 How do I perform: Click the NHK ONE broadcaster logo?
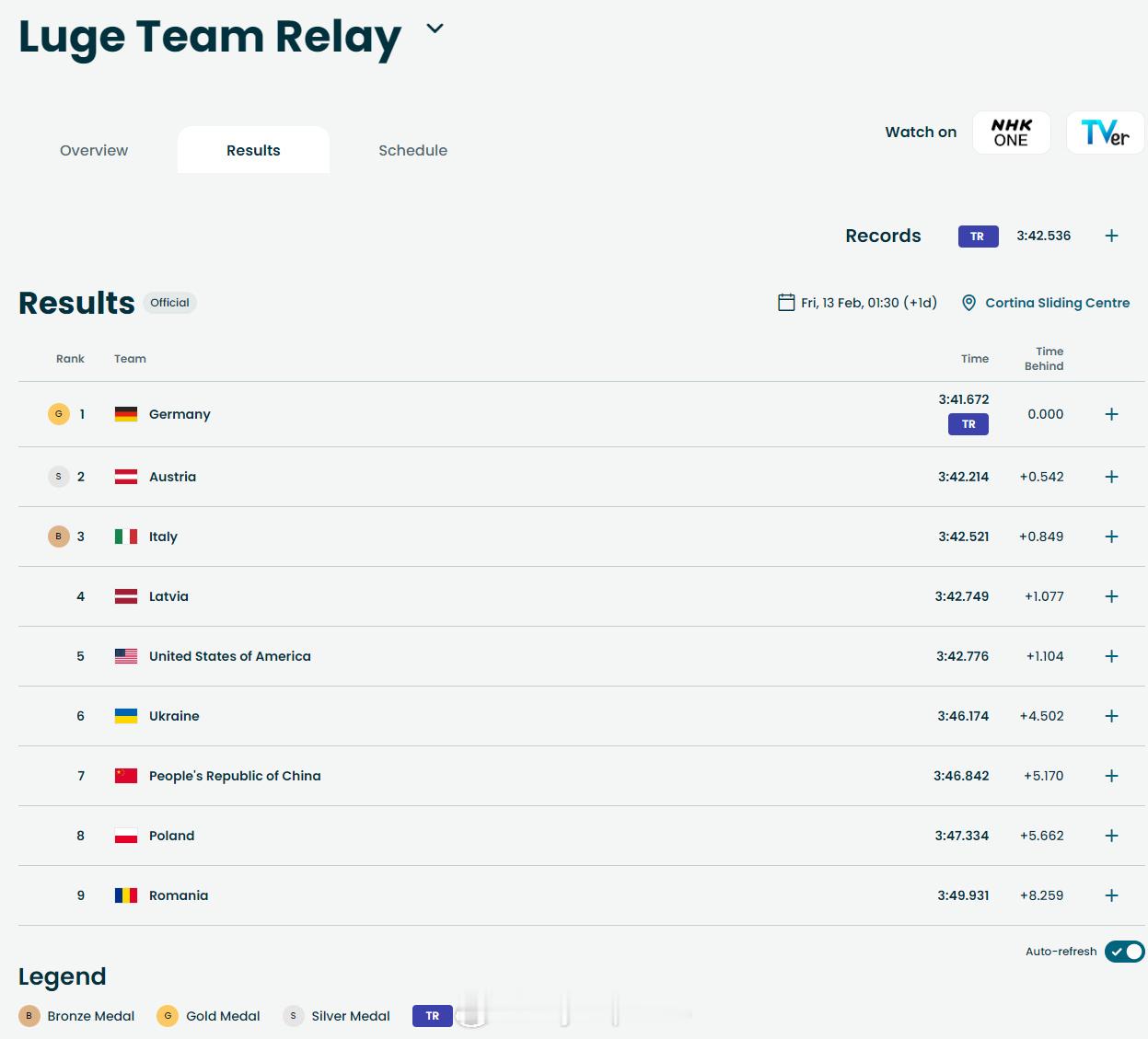click(x=1011, y=133)
